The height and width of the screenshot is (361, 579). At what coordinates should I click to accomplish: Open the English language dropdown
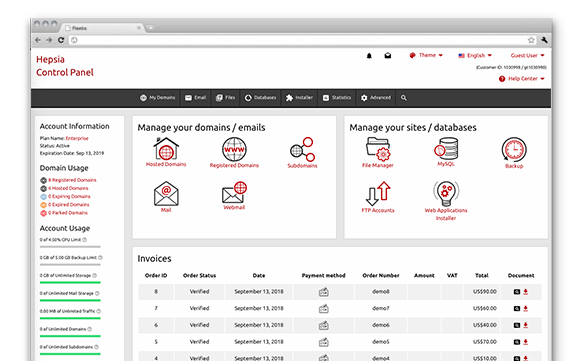point(475,55)
